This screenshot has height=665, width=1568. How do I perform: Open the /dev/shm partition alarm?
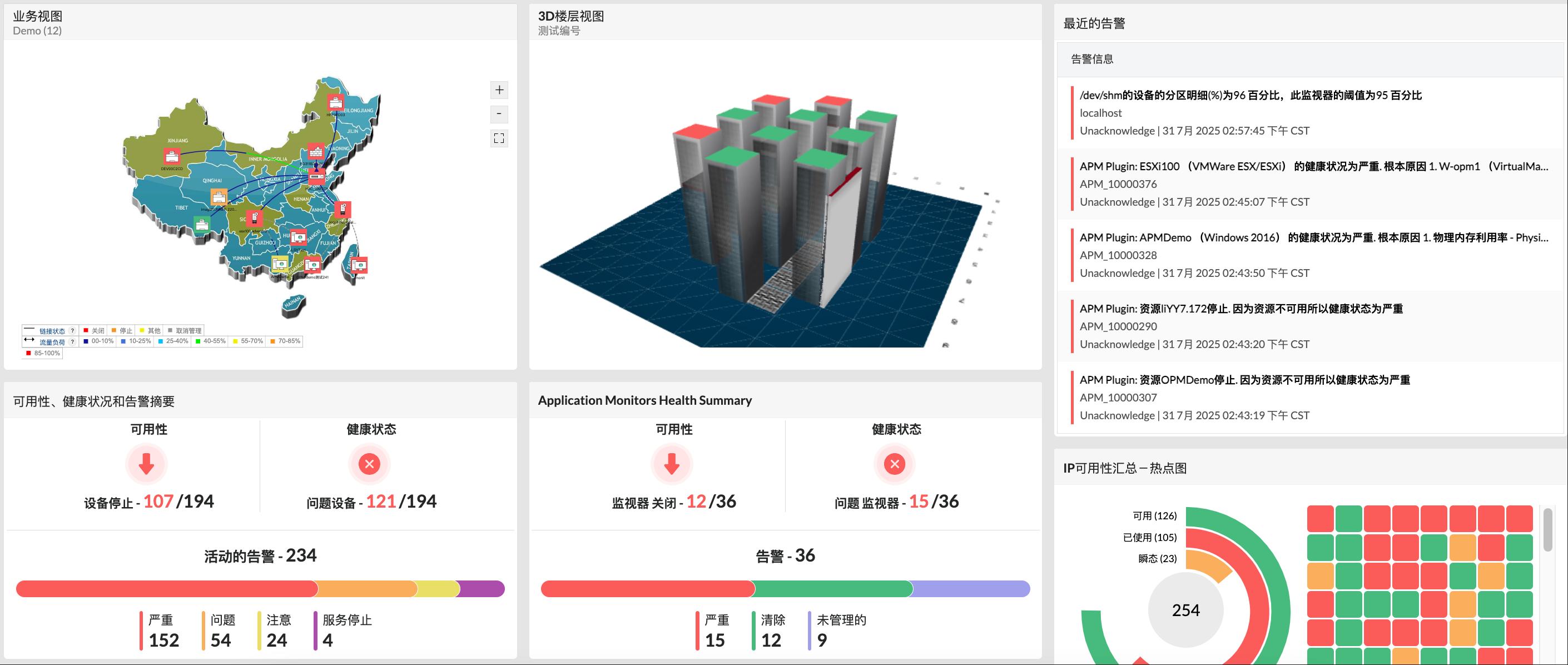(x=1251, y=96)
